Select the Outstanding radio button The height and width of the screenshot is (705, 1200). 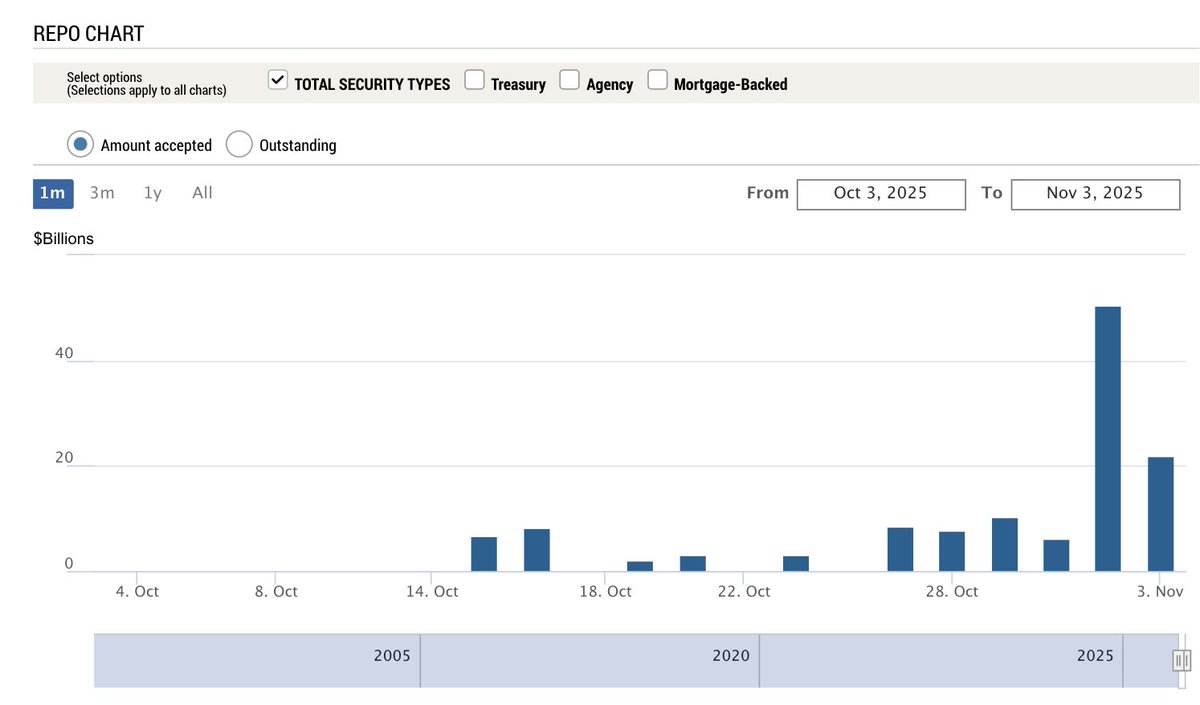pos(239,144)
